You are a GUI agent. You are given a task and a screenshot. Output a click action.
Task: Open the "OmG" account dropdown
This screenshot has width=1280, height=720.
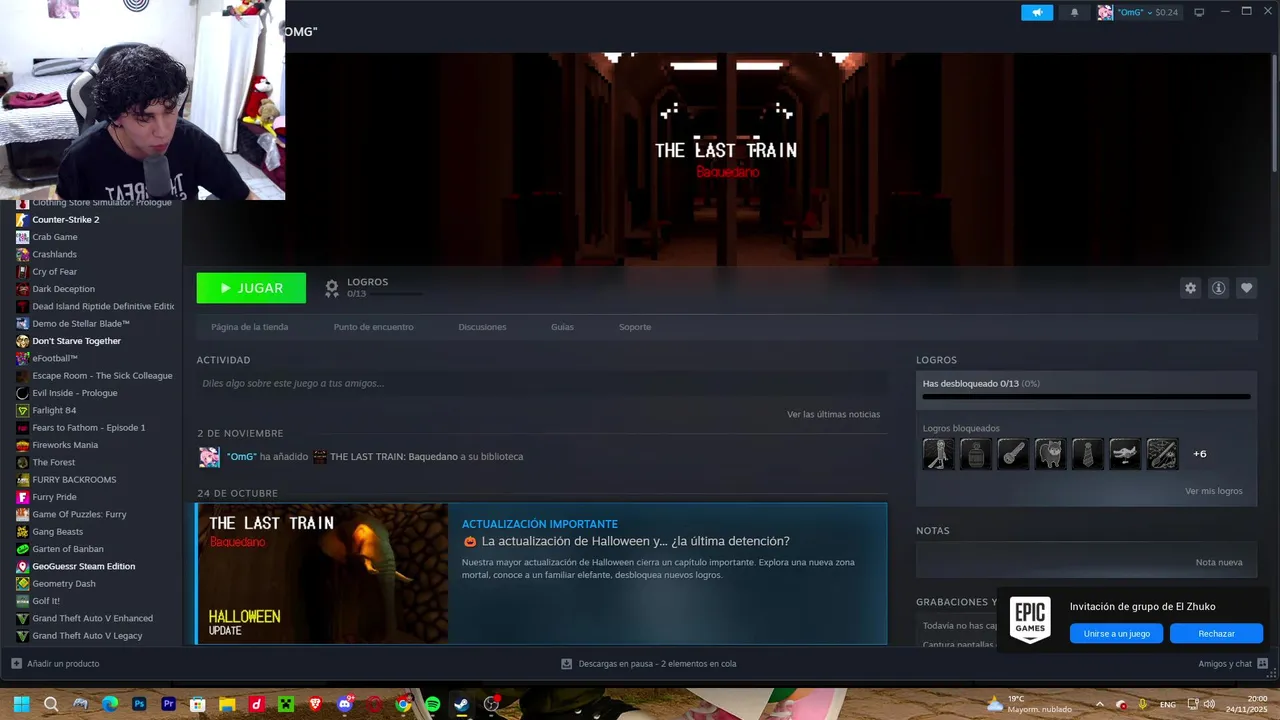(x=1138, y=12)
